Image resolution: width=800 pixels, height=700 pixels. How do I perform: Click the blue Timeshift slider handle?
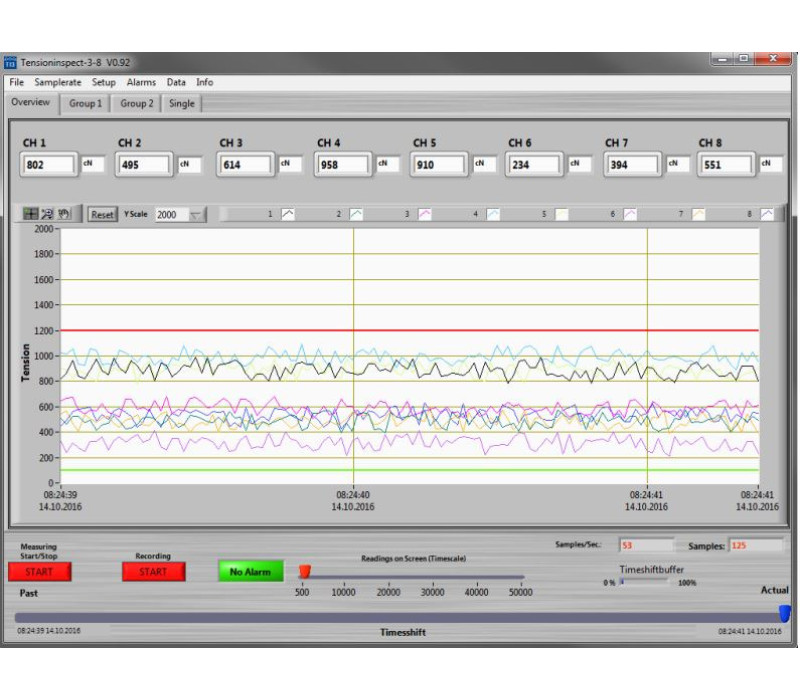tap(785, 614)
